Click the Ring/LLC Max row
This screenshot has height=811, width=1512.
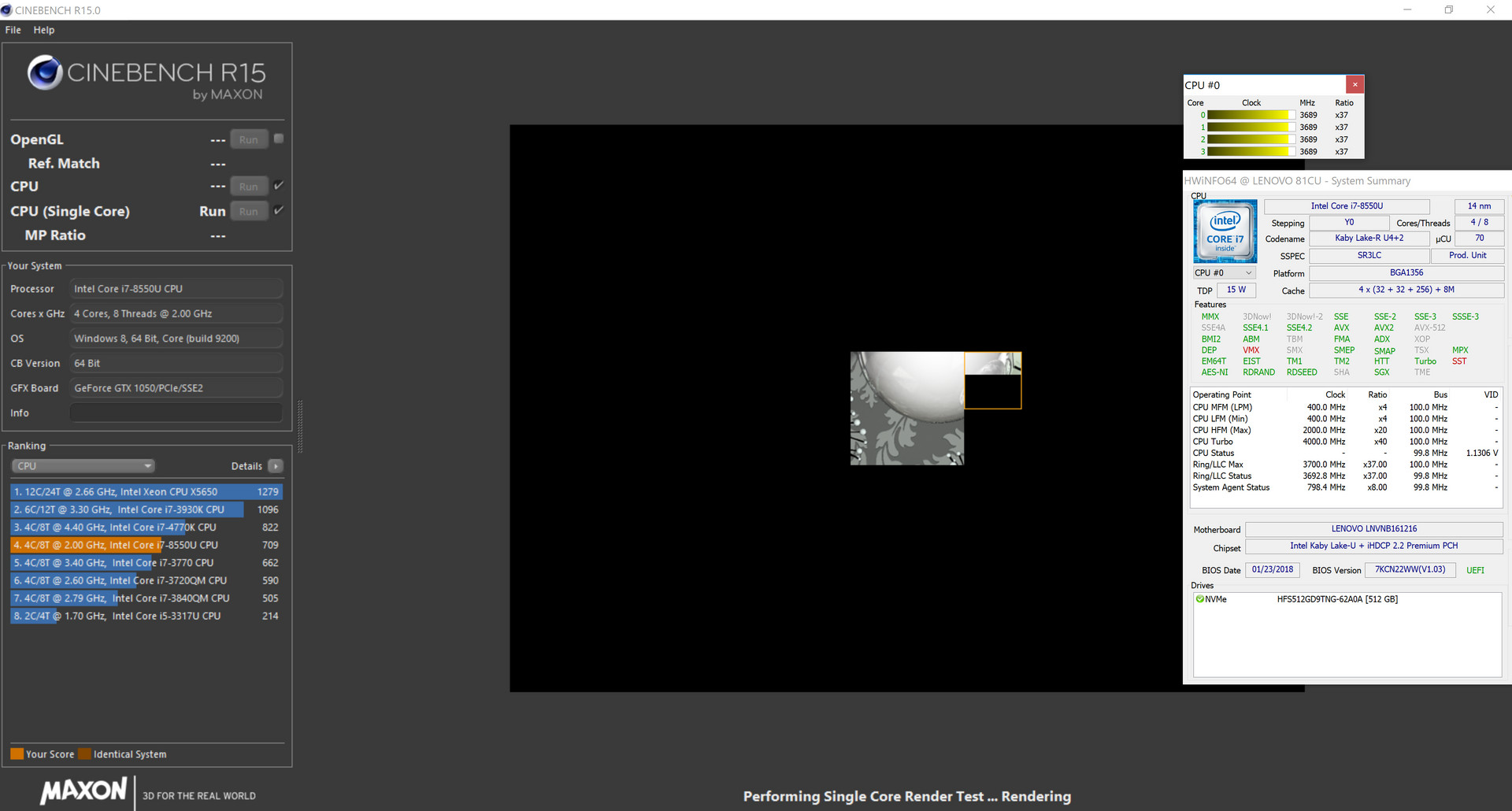click(x=1345, y=465)
